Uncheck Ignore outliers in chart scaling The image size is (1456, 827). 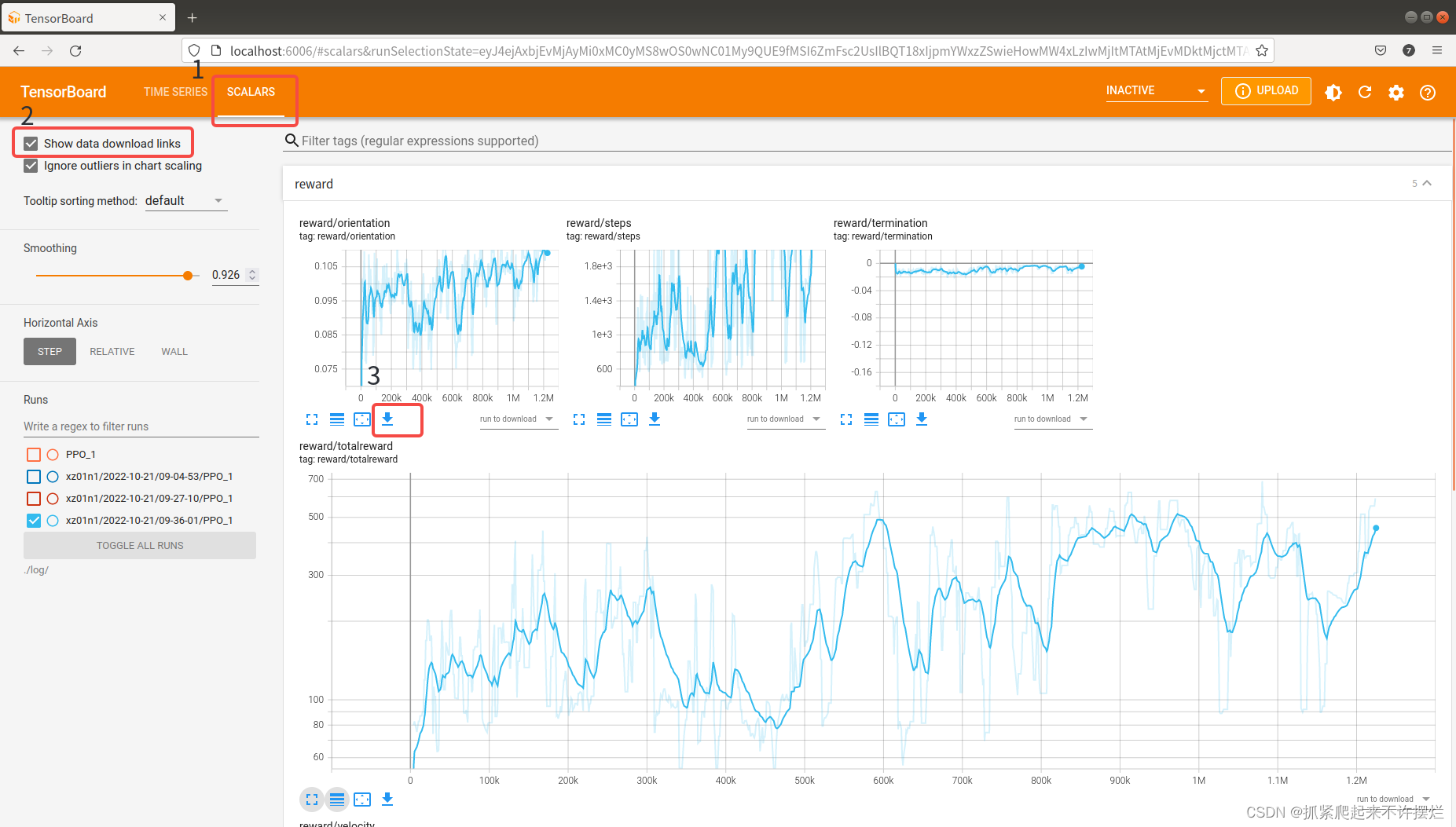[x=31, y=166]
